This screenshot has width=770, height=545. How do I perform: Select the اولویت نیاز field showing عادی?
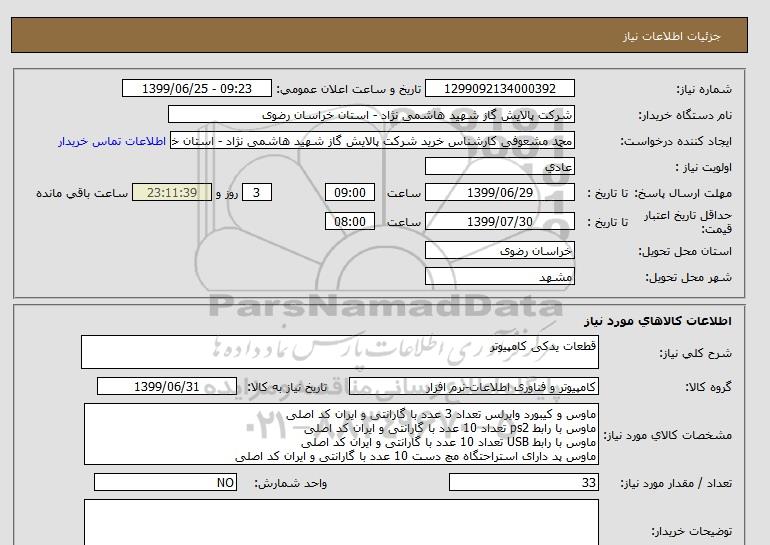(x=500, y=167)
